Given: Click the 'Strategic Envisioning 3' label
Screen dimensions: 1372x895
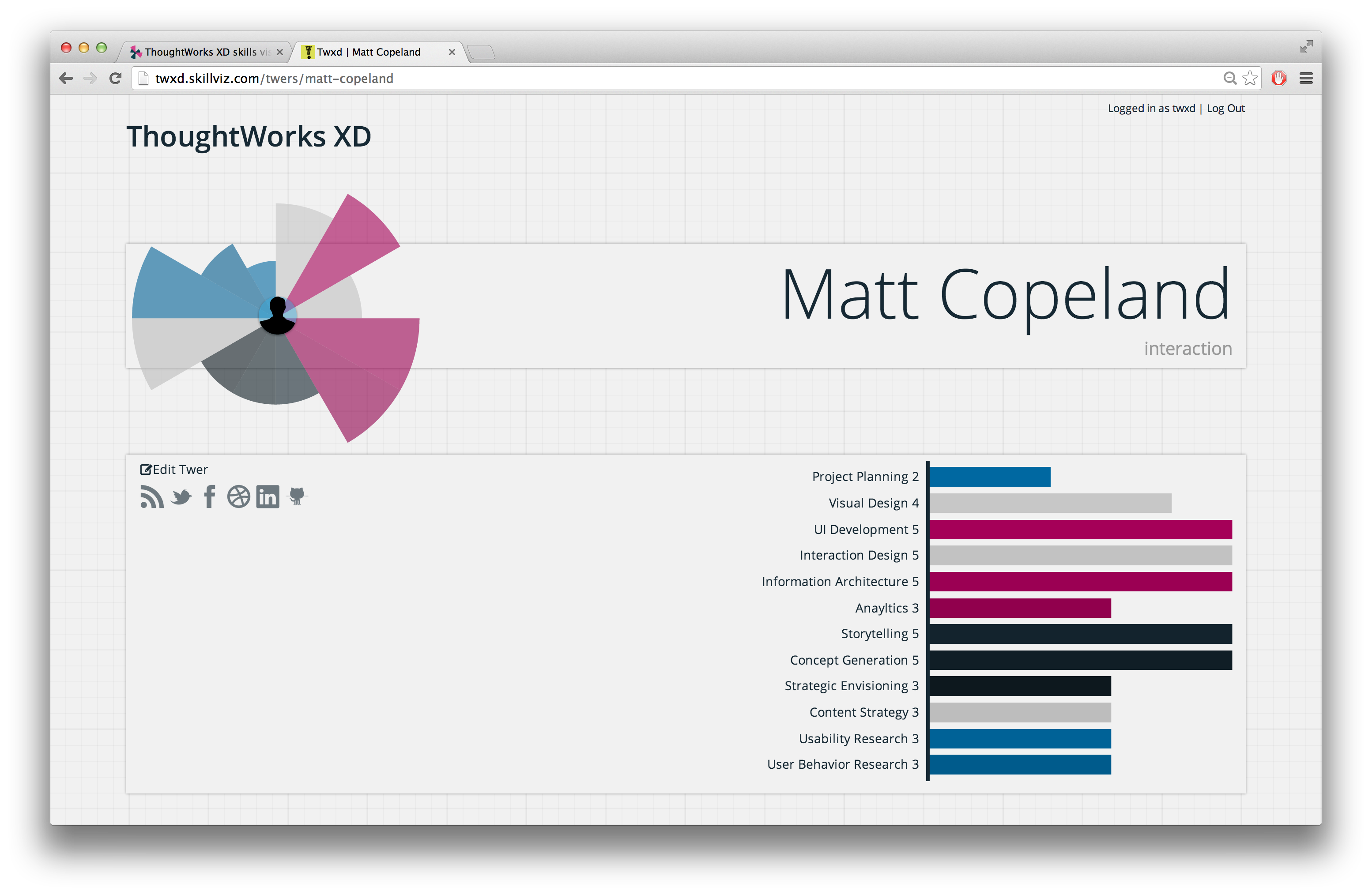Looking at the screenshot, I should point(852,686).
